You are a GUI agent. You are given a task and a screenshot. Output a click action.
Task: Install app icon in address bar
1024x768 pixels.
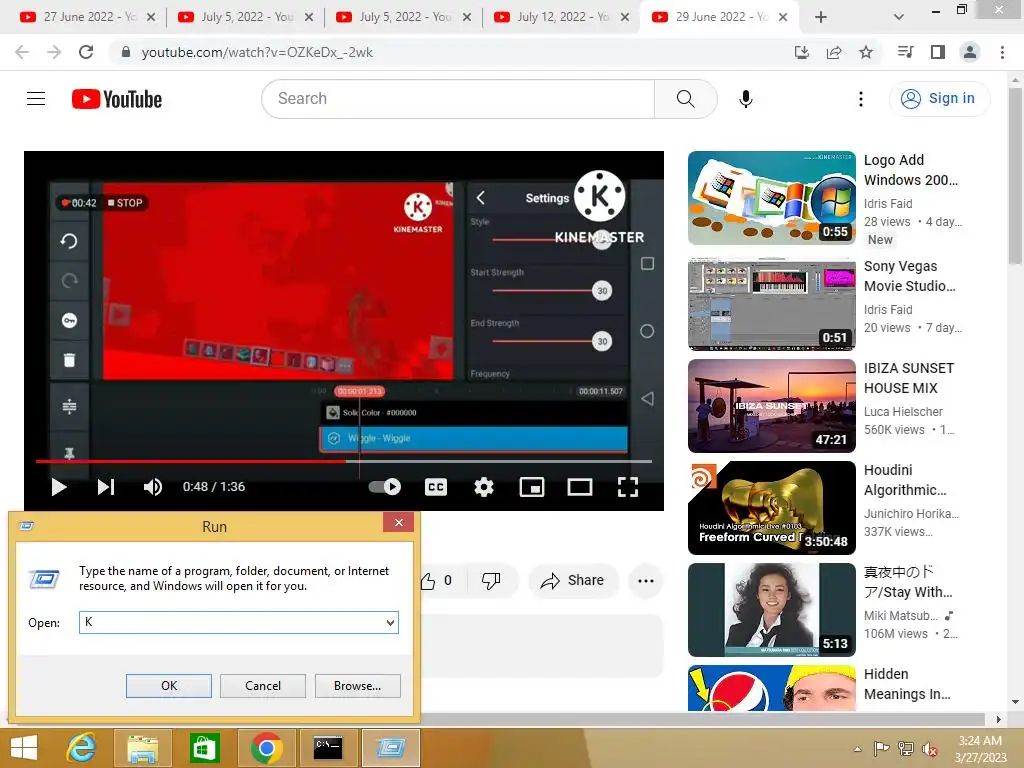(802, 52)
